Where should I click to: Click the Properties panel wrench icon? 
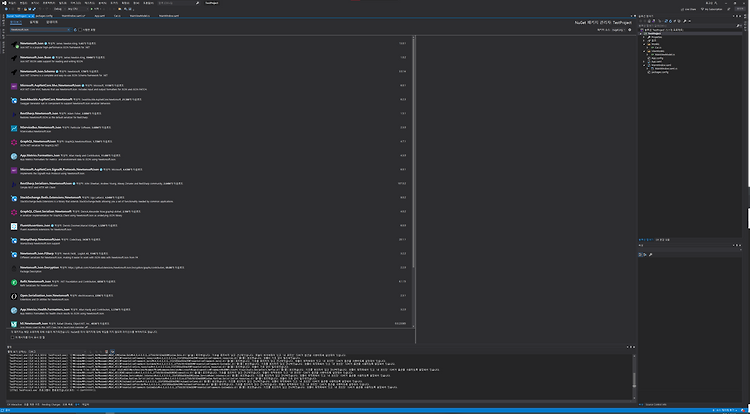[651, 254]
